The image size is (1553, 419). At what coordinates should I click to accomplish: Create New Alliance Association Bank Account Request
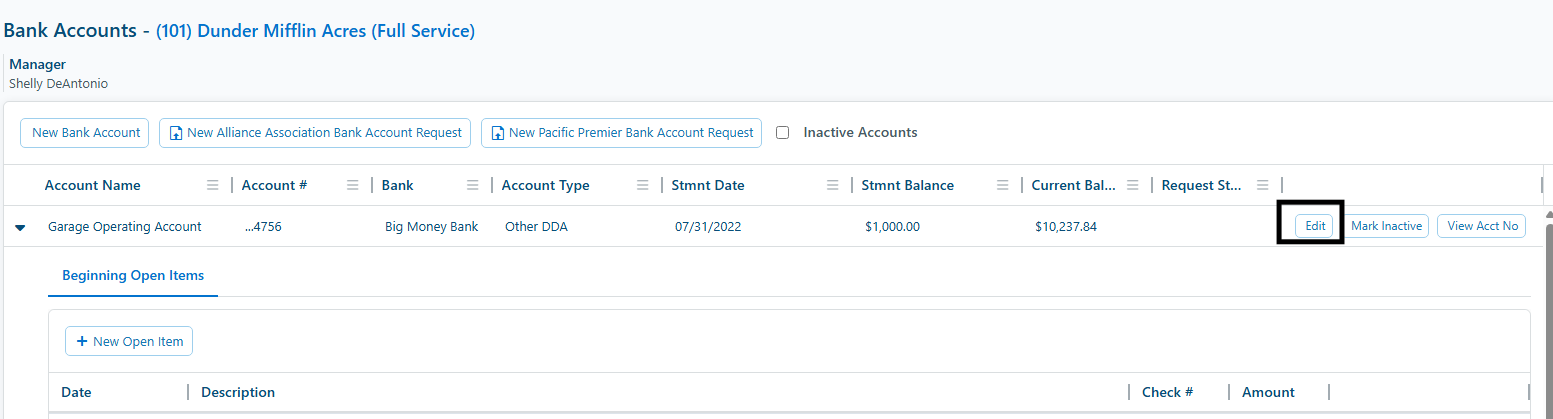[x=315, y=132]
